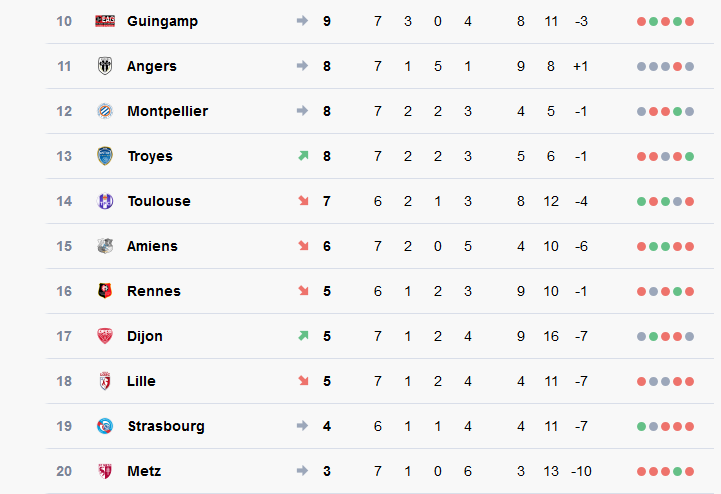Open the Metz team name link
This screenshot has height=494, width=721.
pos(144,471)
